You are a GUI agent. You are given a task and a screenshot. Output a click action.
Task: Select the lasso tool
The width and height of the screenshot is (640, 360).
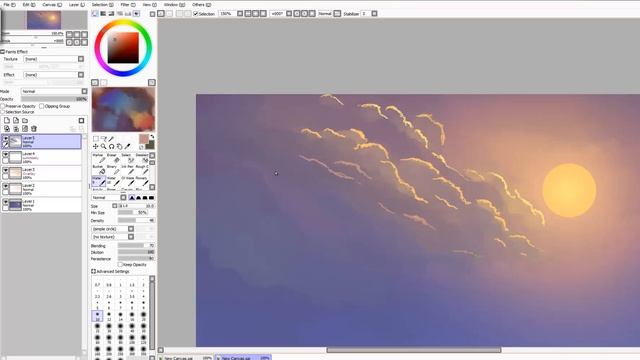pyautogui.click(x=104, y=139)
